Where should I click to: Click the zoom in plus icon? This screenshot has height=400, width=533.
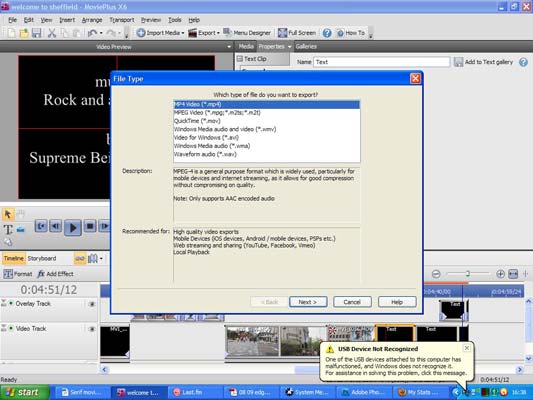pyautogui.click(x=500, y=274)
